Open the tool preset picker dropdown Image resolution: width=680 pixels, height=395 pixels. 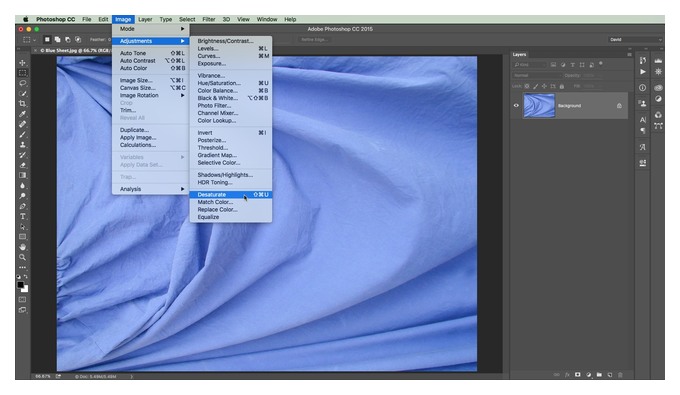29,39
